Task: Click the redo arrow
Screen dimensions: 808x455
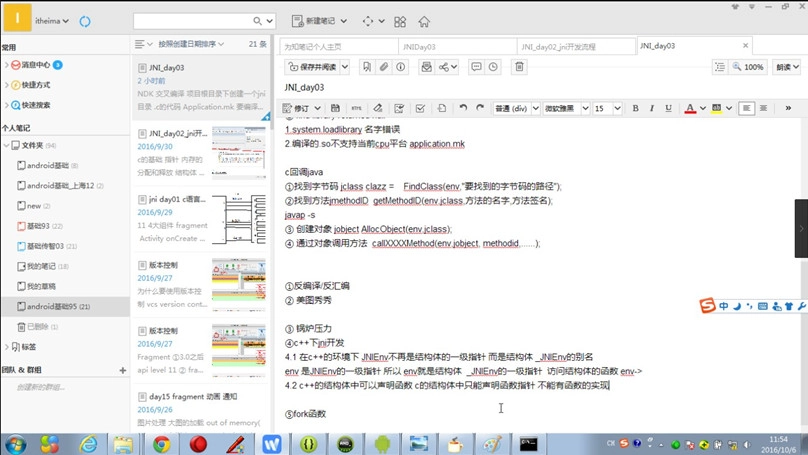Action: click(x=480, y=108)
